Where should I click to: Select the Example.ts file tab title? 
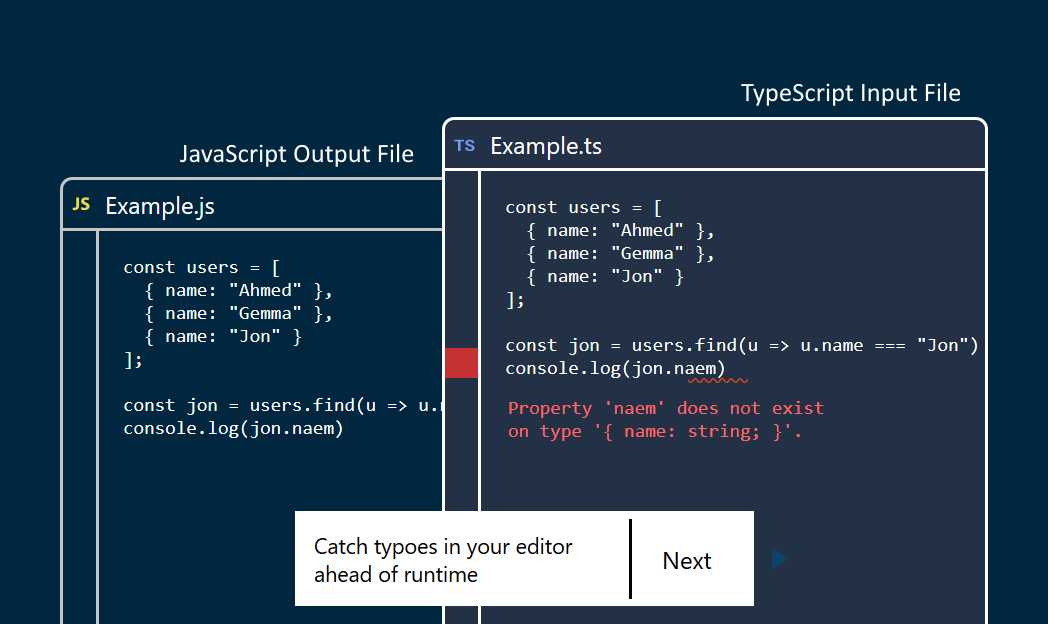[x=546, y=146]
